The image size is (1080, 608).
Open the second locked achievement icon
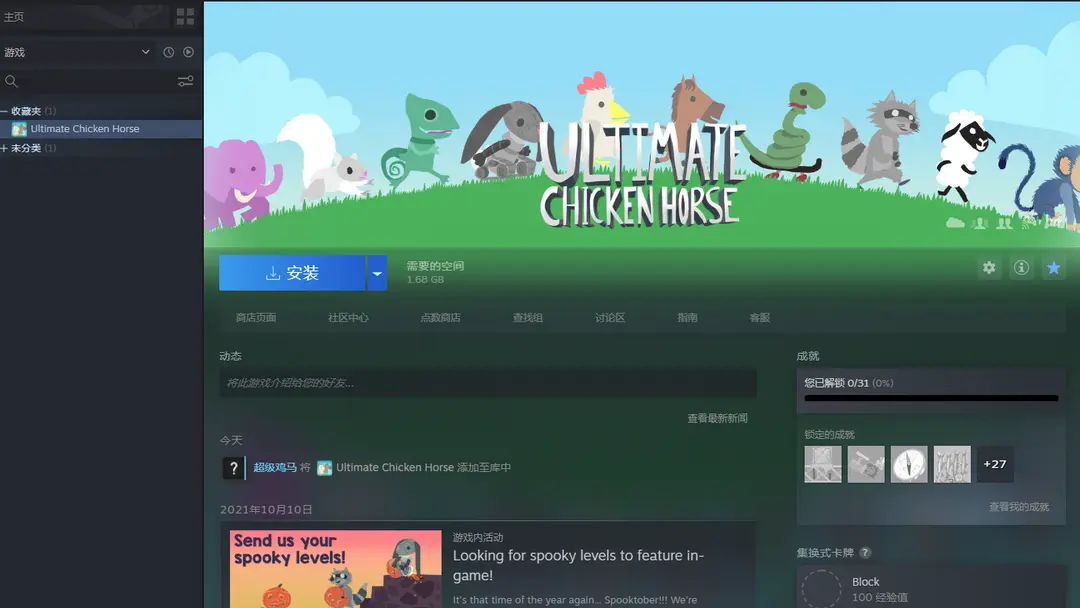click(866, 464)
